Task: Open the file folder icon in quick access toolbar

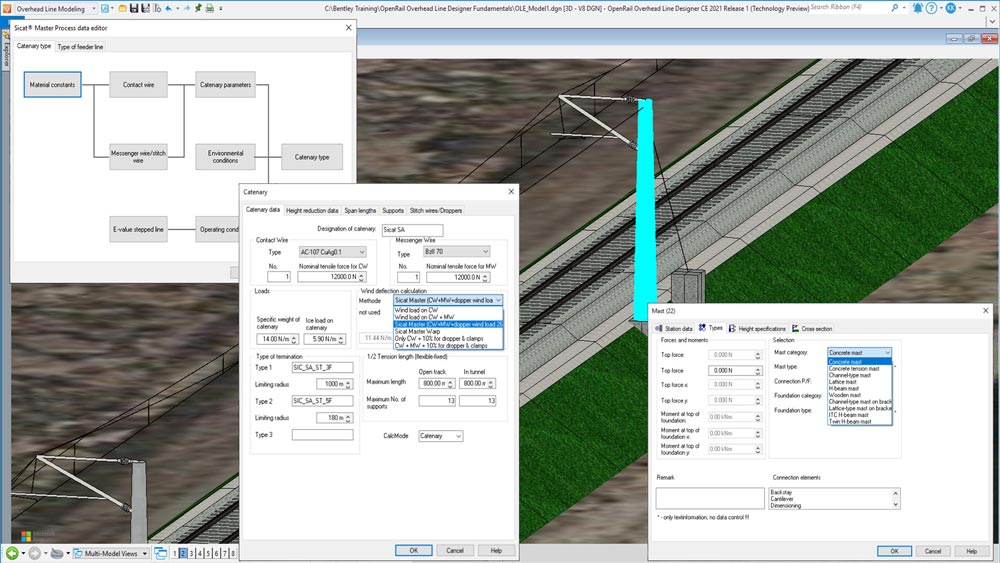Action: pyautogui.click(x=122, y=8)
